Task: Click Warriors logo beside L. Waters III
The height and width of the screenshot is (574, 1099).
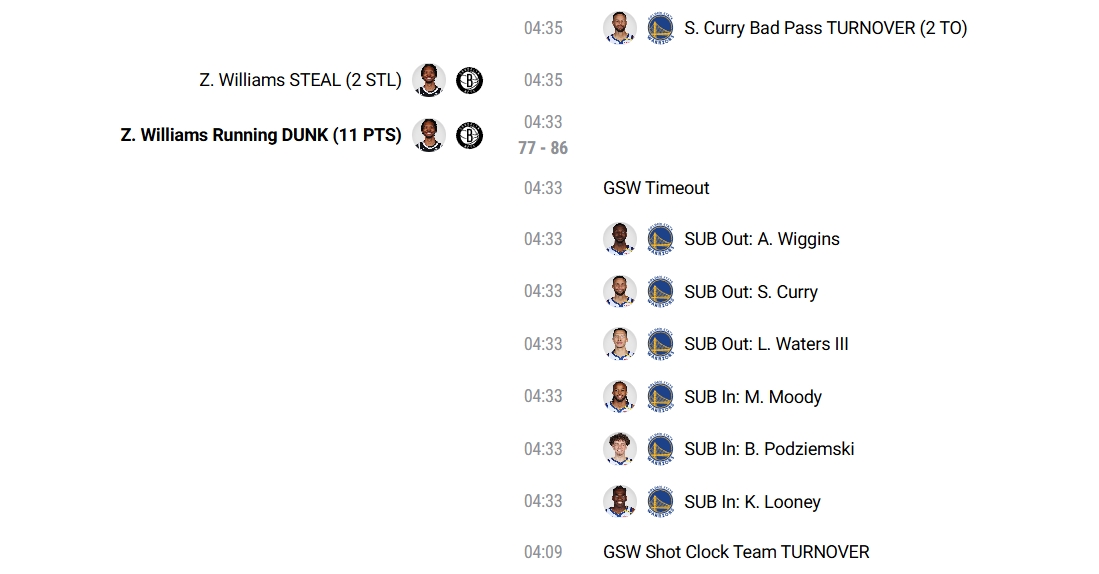Action: (x=660, y=344)
